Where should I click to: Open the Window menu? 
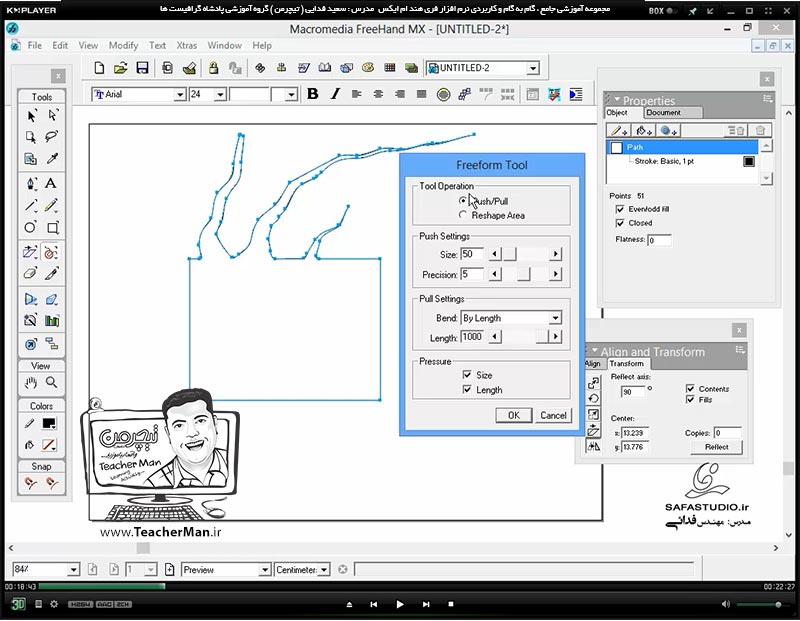point(224,45)
